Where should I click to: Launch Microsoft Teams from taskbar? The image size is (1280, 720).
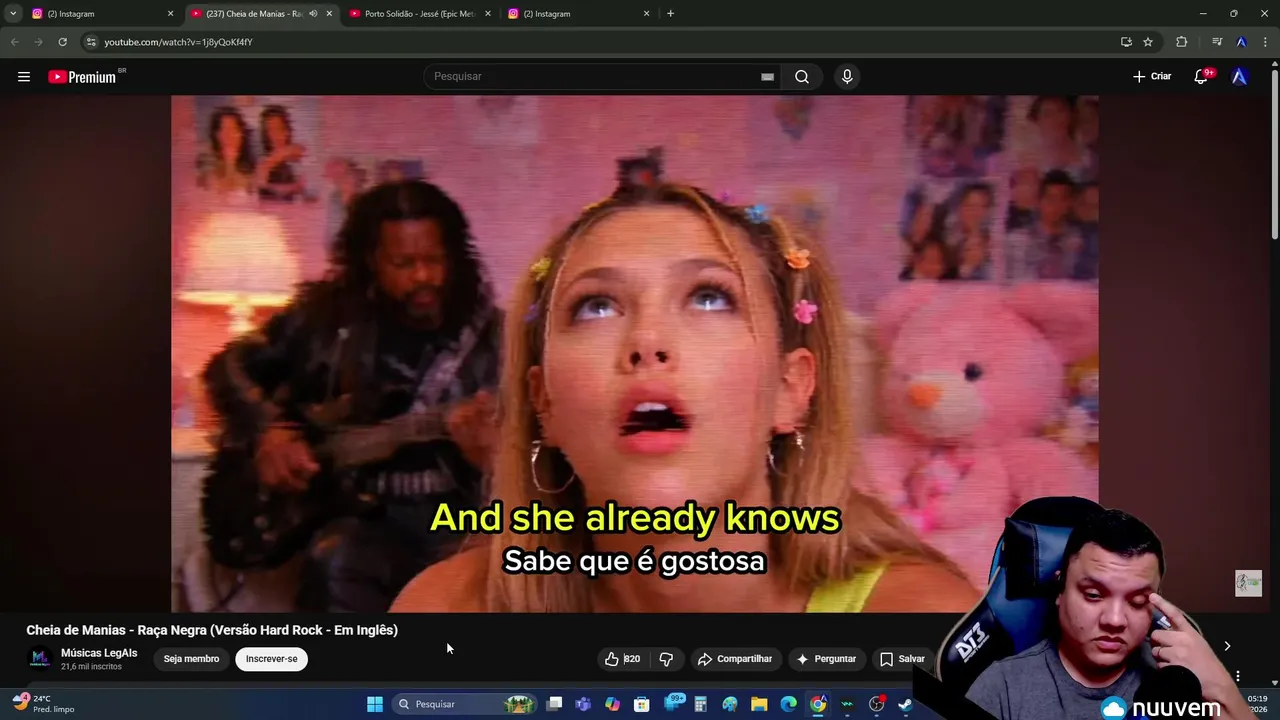pyautogui.click(x=583, y=704)
